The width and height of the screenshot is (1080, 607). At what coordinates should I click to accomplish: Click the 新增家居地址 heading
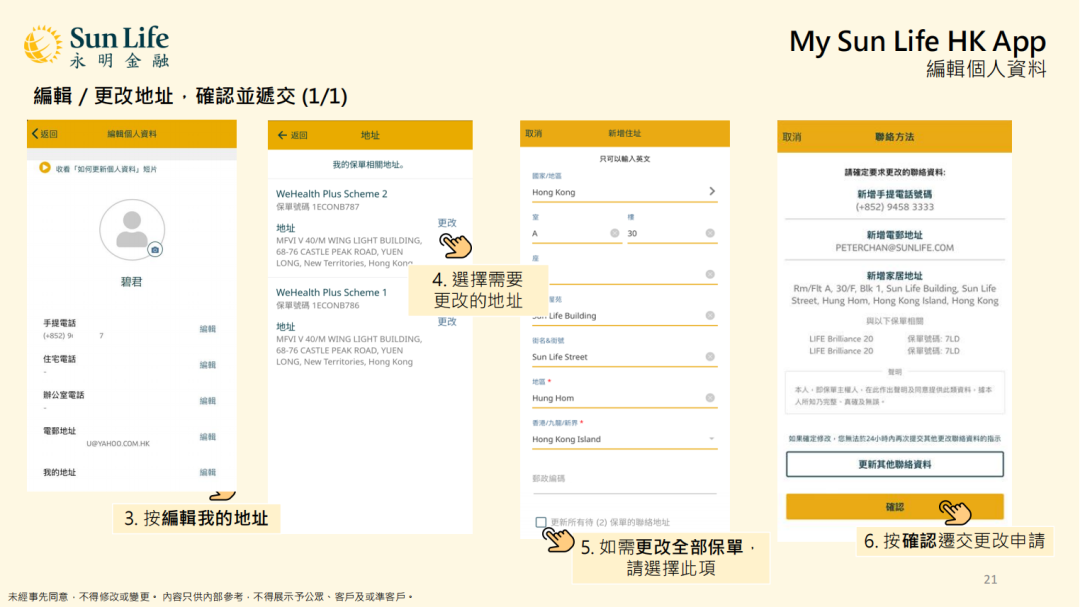[894, 276]
